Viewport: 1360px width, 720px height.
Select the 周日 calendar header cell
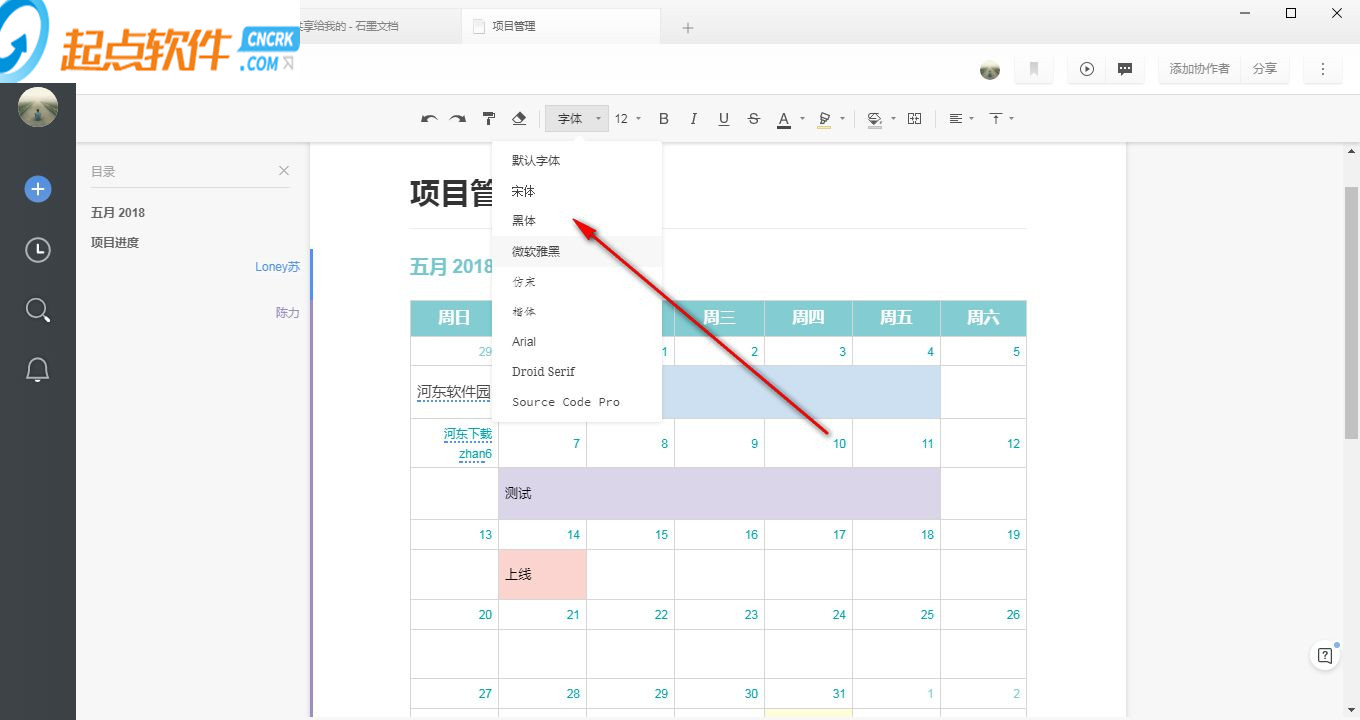(454, 318)
